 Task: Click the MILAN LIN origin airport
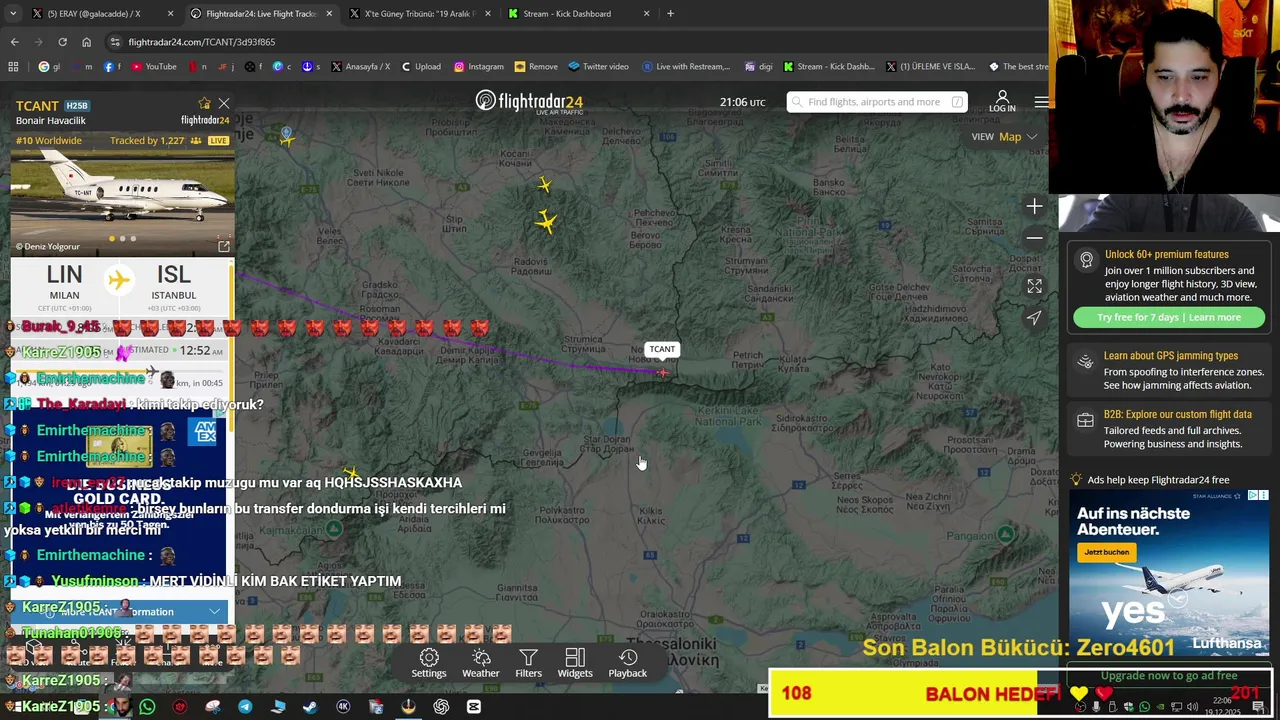(64, 282)
